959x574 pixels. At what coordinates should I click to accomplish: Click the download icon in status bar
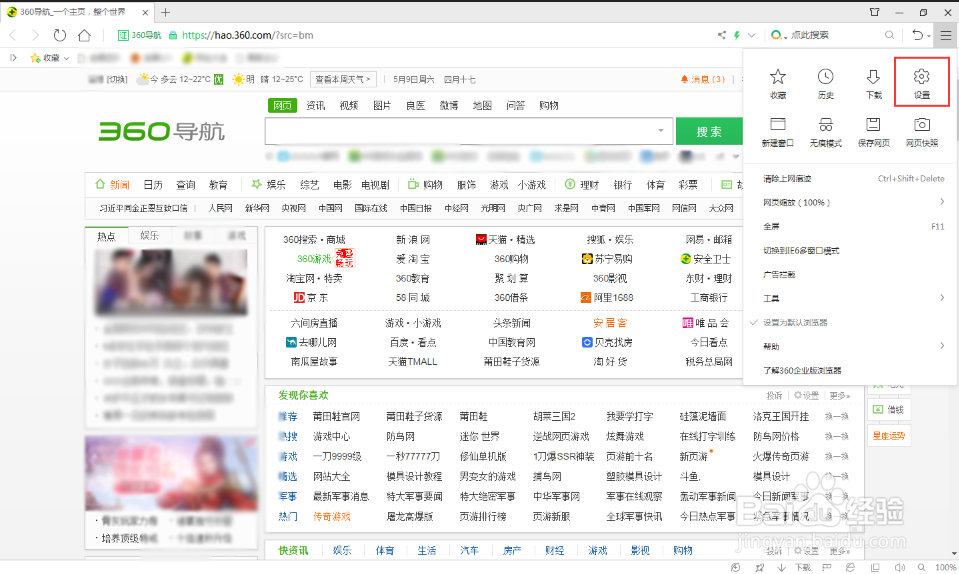point(782,567)
